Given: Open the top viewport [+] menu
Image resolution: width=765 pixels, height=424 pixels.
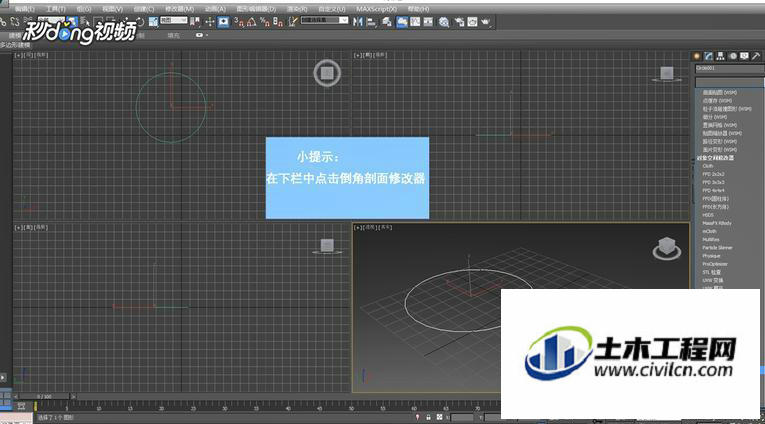Looking at the screenshot, I should (x=18, y=55).
